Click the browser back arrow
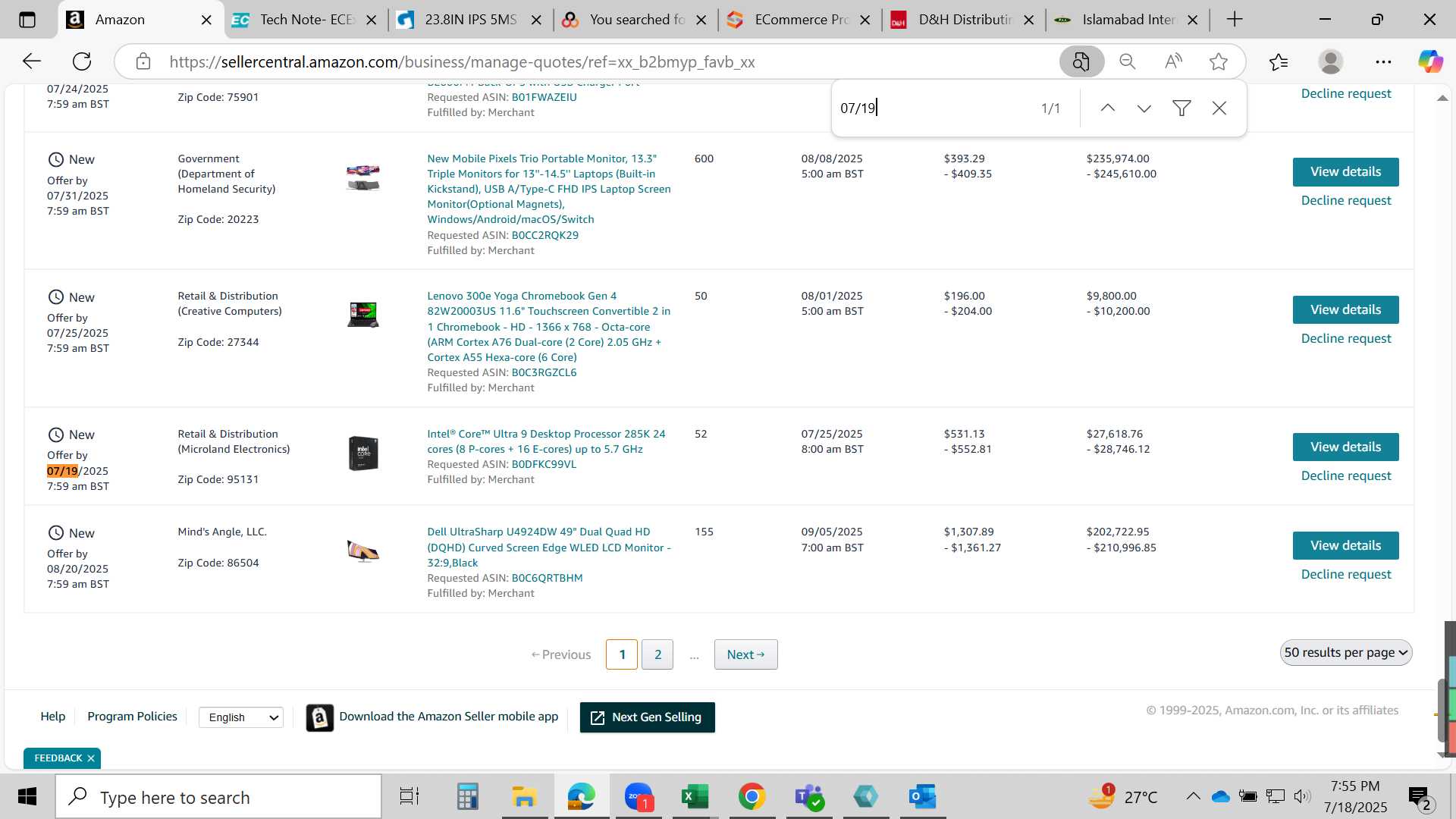The width and height of the screenshot is (1456, 819). point(31,61)
